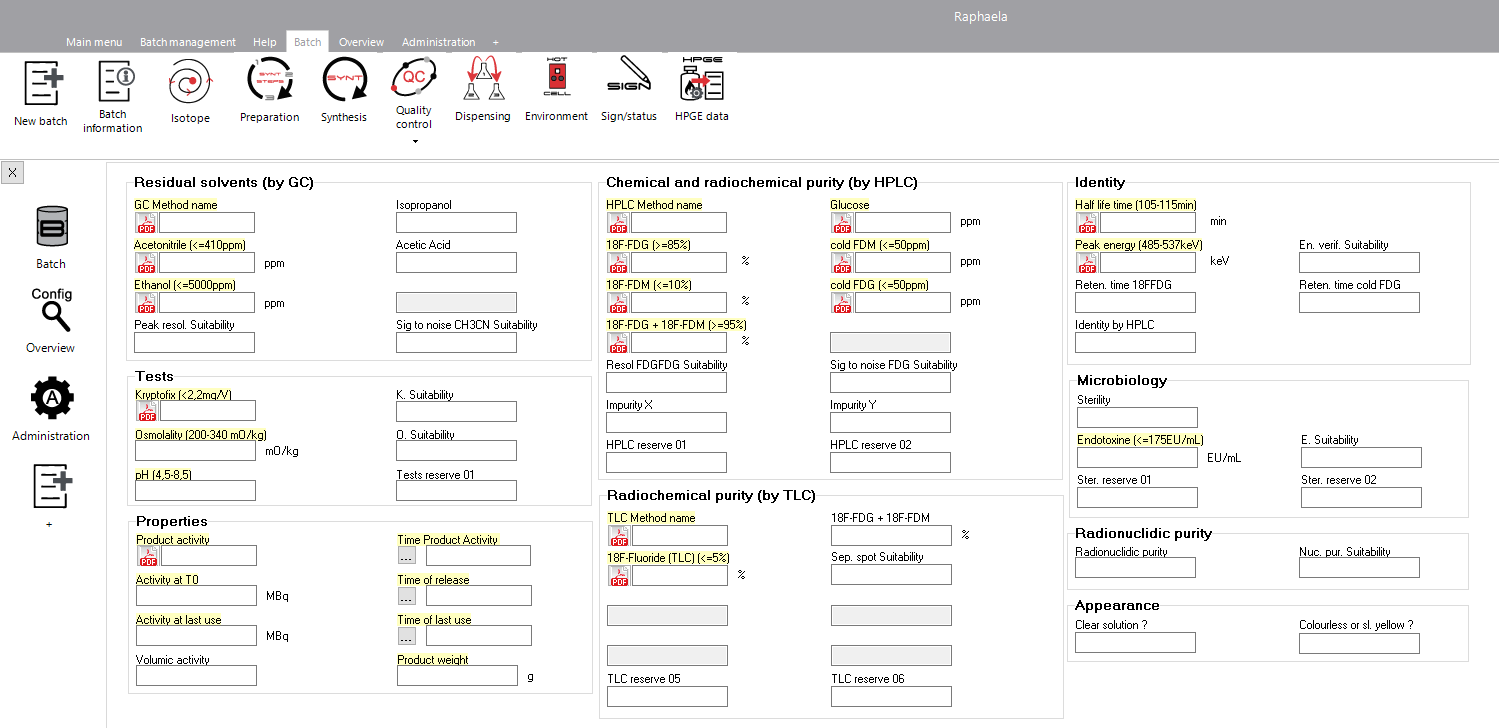Screen dimensions: 1499x728
Task: Focus the Impurity X field
Action: tap(667, 422)
